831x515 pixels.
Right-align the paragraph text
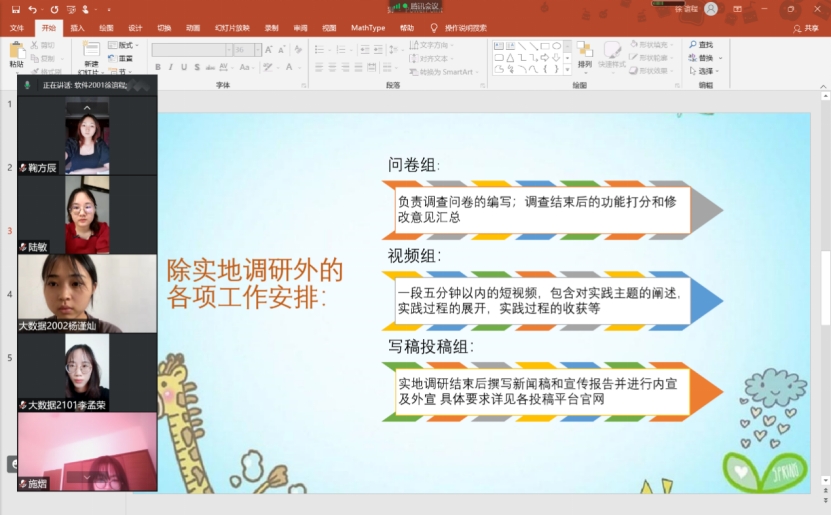pos(346,67)
